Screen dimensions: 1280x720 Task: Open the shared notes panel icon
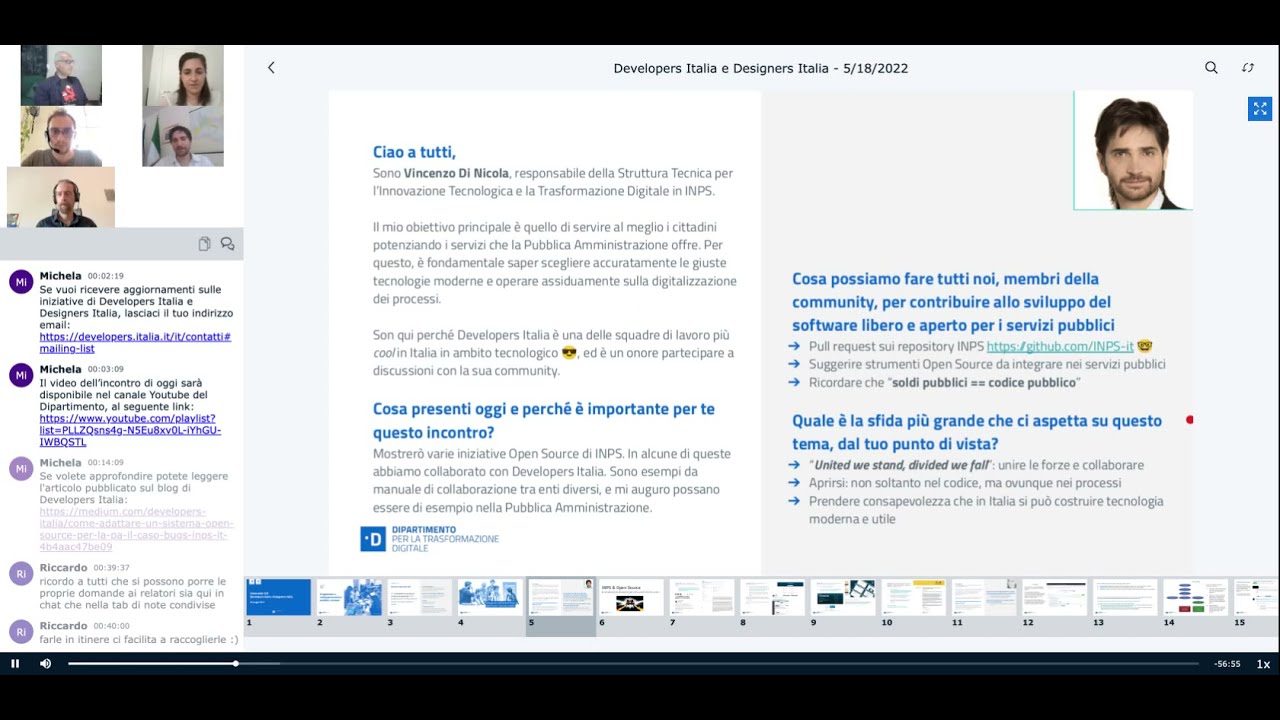click(204, 244)
